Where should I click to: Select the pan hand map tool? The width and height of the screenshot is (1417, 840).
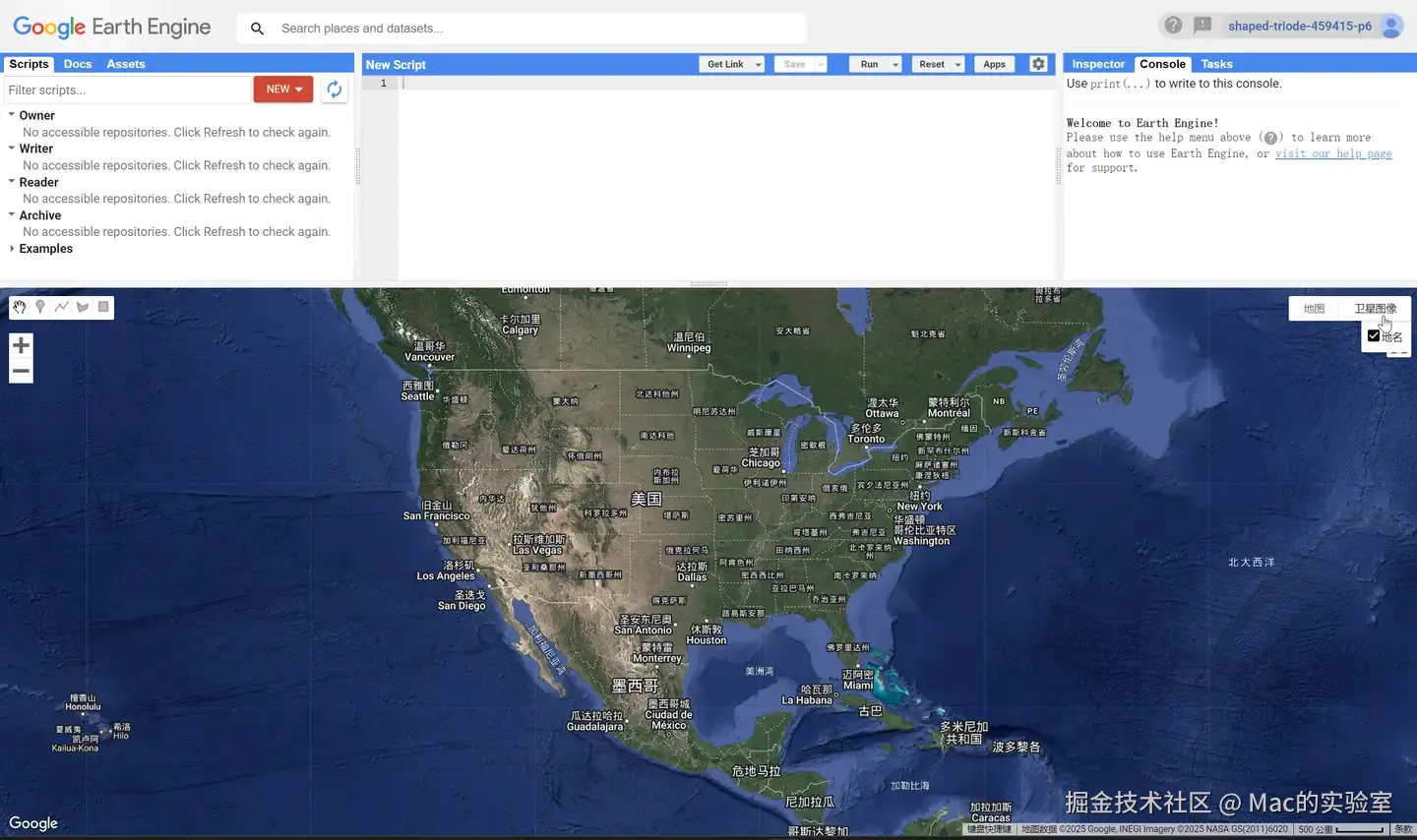pos(20,307)
